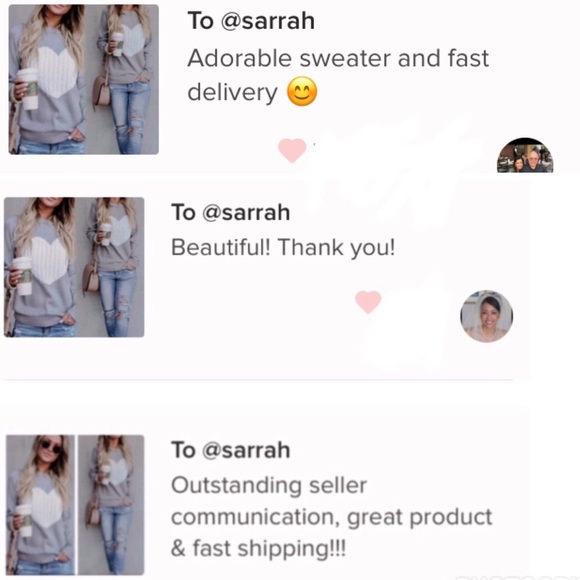
Task: Like the 'Adorable sweater' comment with the heart
Action: pos(292,150)
